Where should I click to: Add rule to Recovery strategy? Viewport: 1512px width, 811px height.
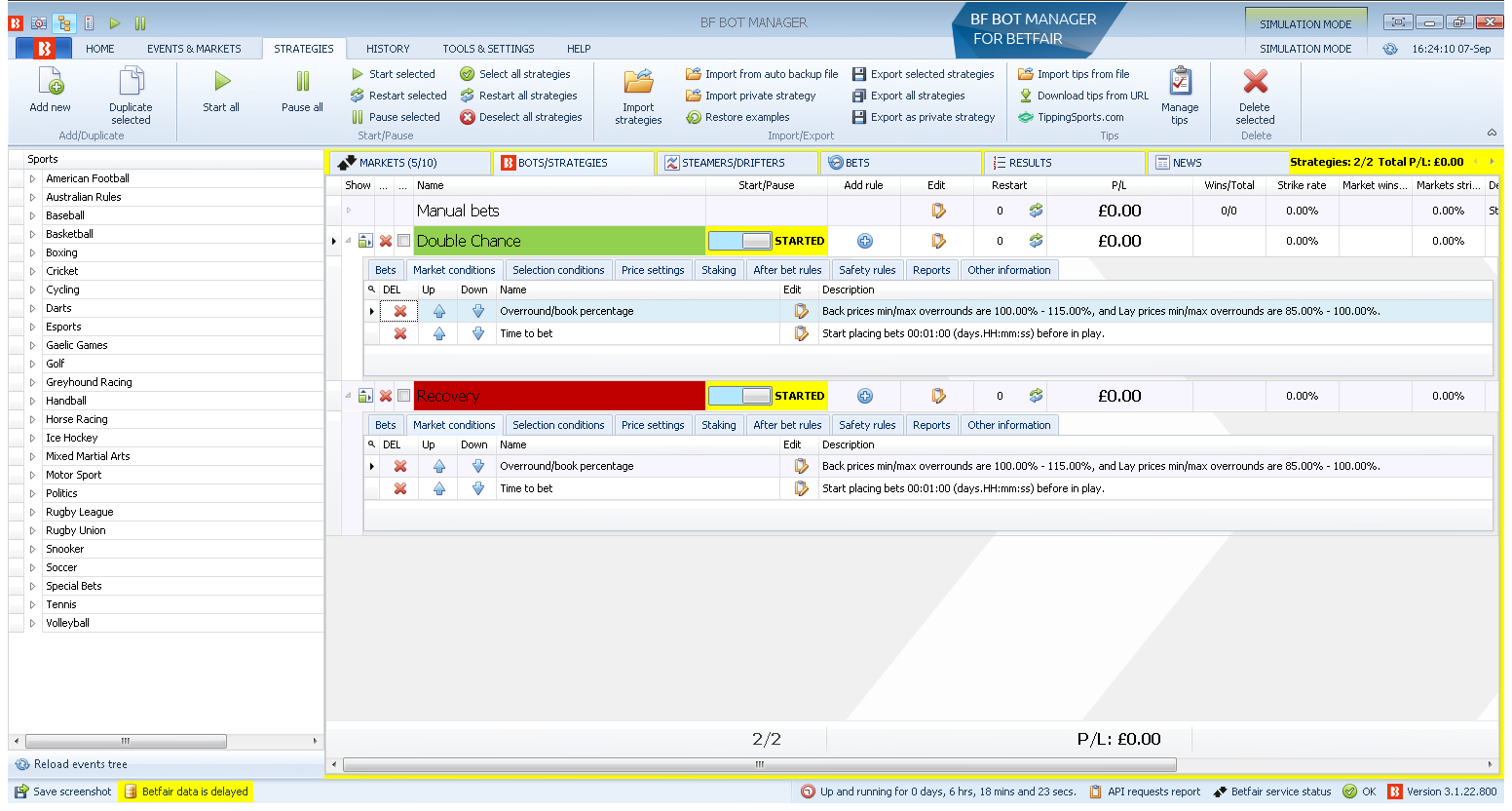864,396
